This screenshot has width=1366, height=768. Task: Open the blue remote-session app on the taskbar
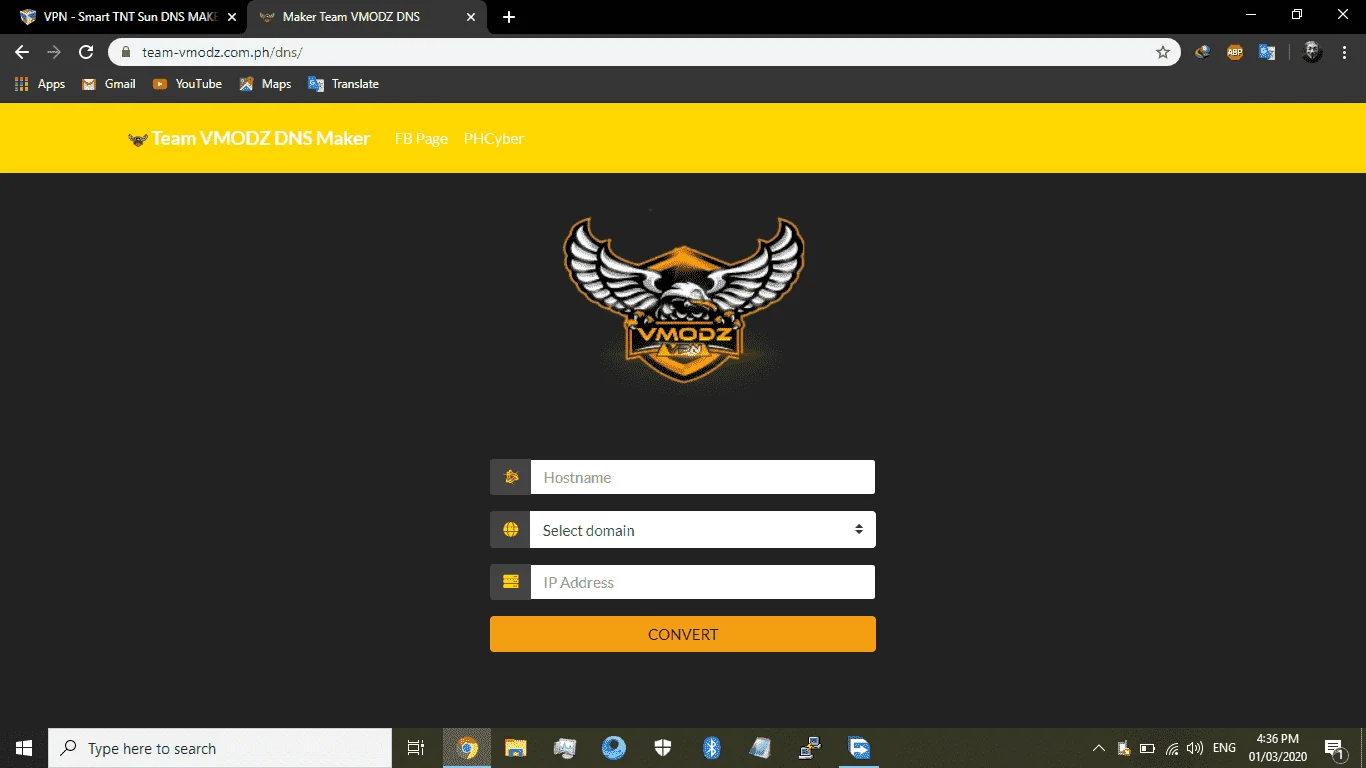click(x=859, y=748)
